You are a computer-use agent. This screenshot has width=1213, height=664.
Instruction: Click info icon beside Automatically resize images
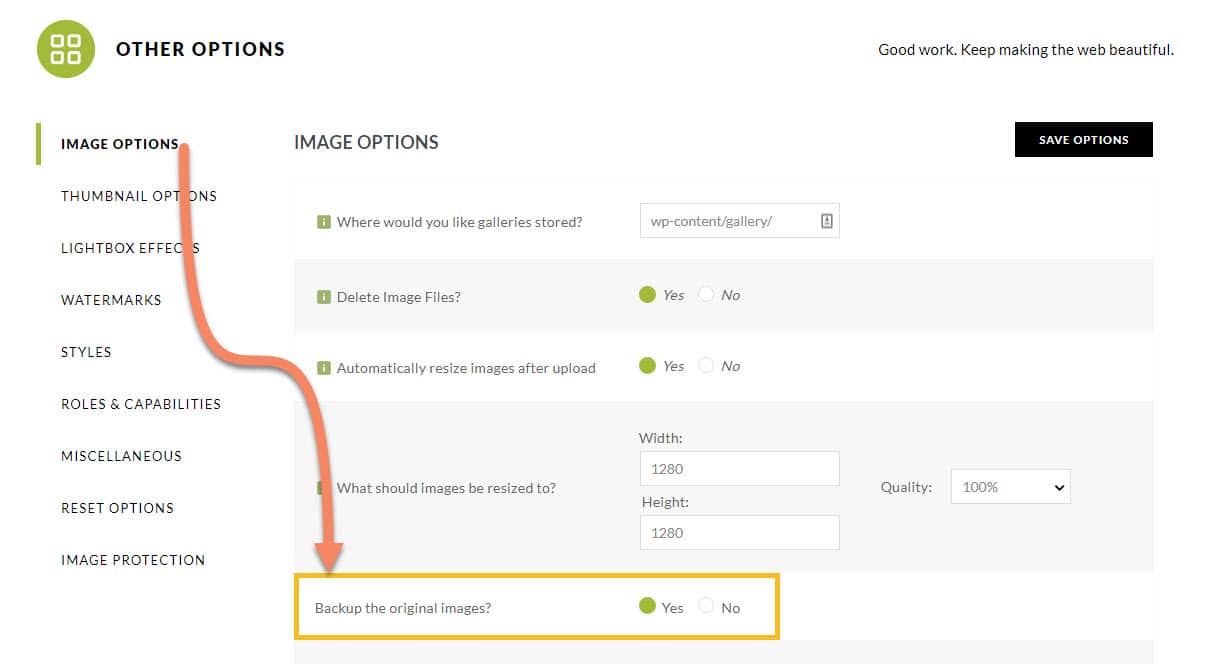pos(323,368)
